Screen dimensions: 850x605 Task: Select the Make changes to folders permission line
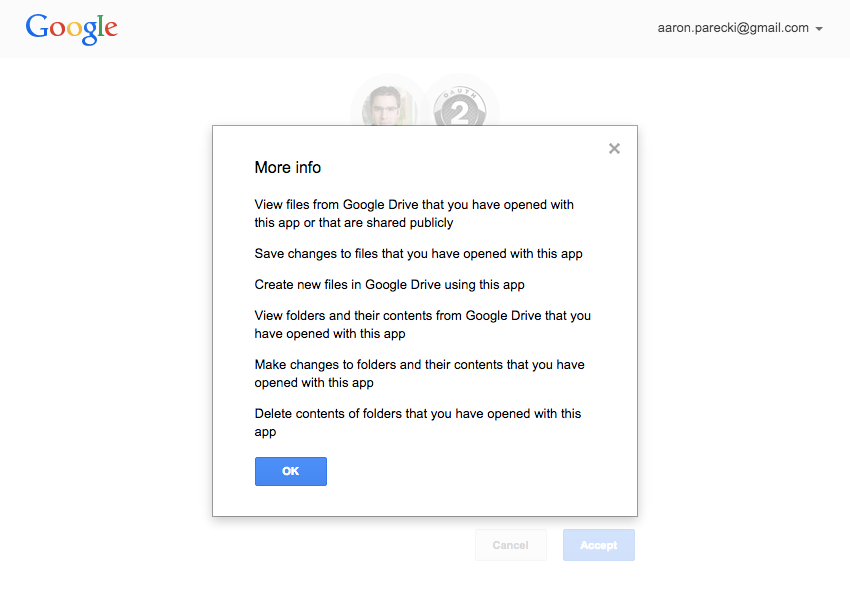coord(420,374)
